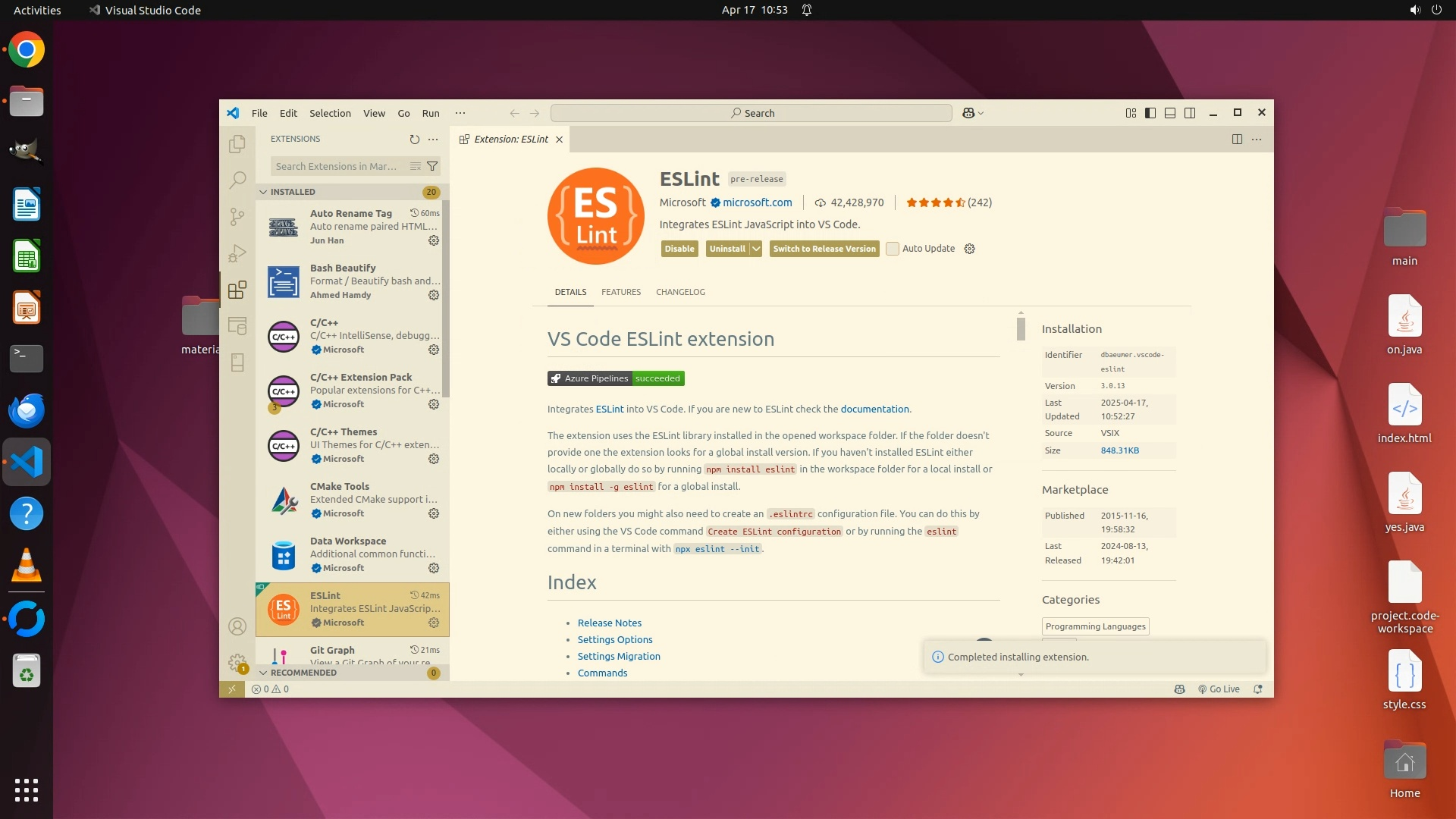This screenshot has height=819, width=1456.
Task: Click the Go Live status bar item
Action: [1219, 689]
